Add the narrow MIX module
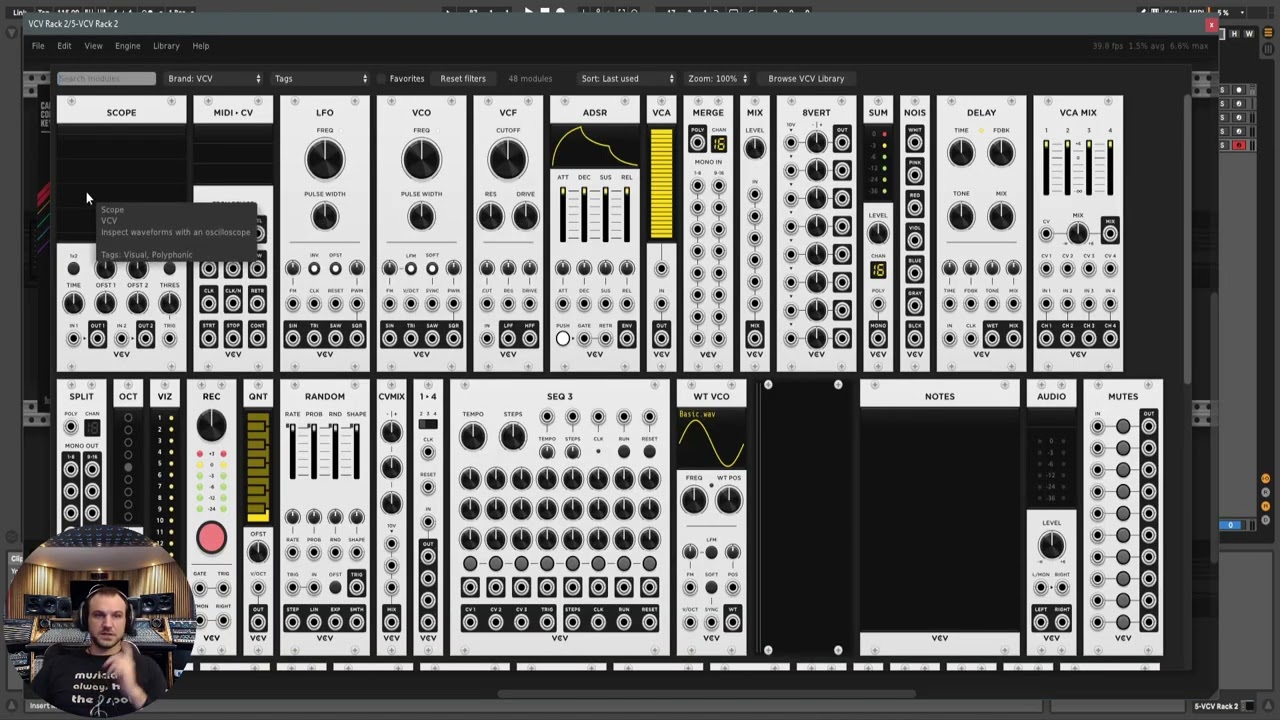The height and width of the screenshot is (720, 1280). (754, 234)
